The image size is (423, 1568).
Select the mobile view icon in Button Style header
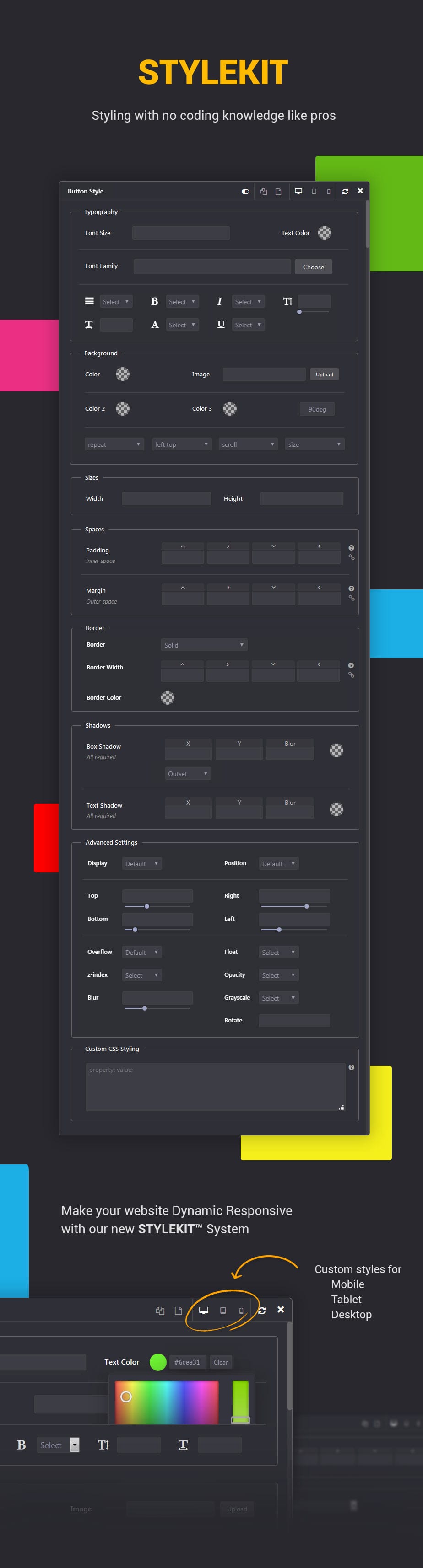329,191
